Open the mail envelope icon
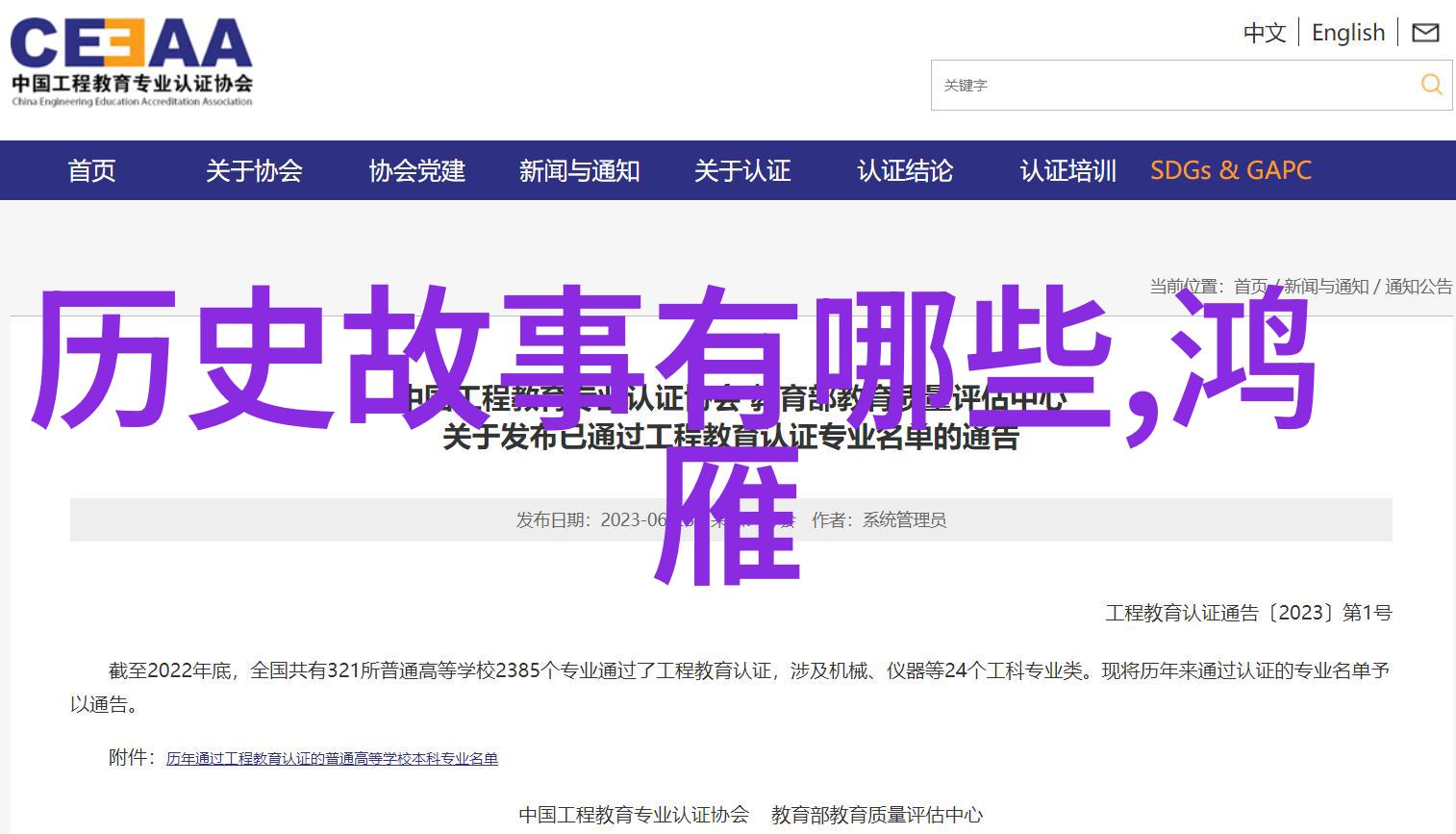 coord(1425,33)
